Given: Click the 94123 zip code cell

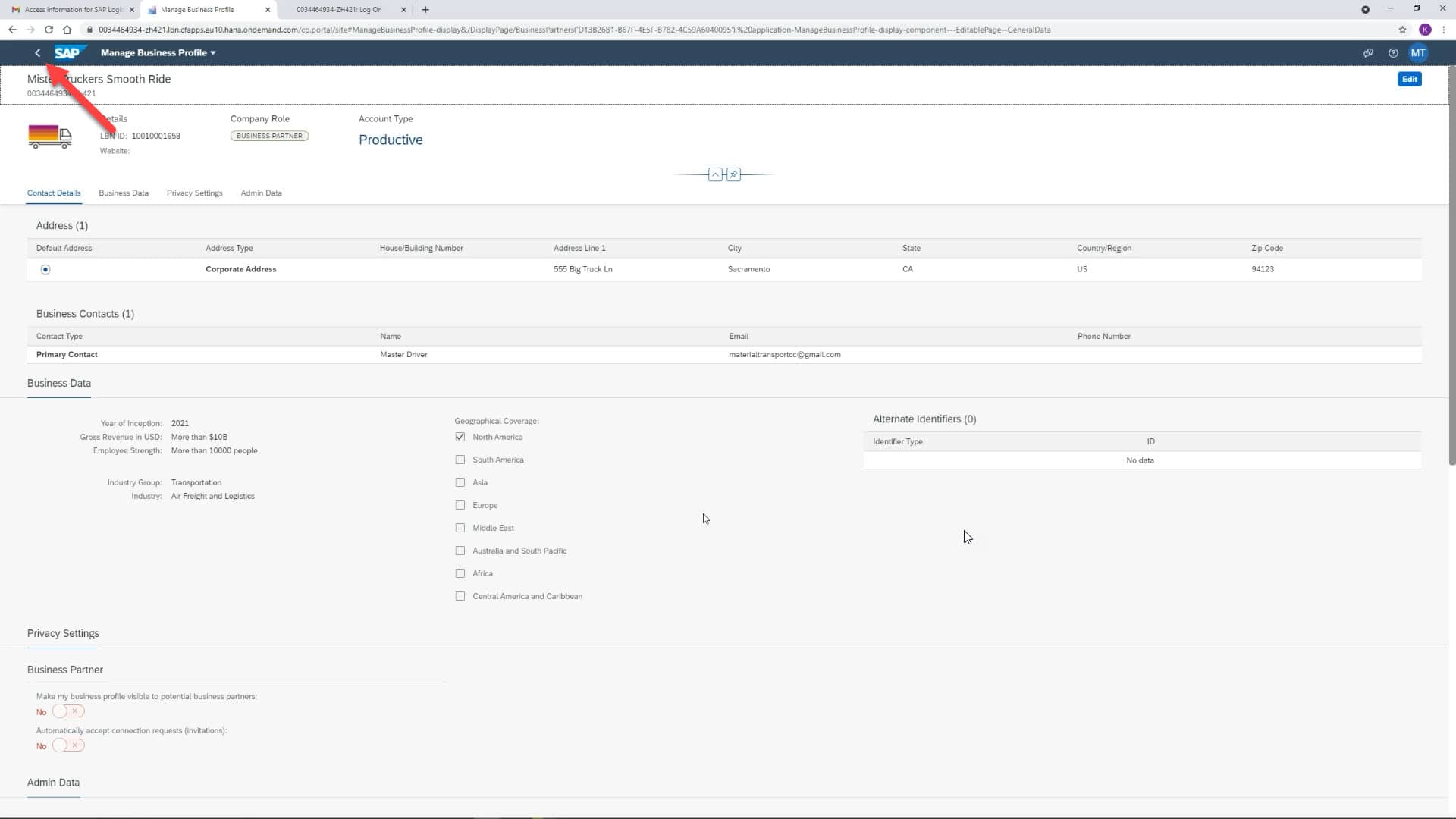Looking at the screenshot, I should [x=1263, y=270].
